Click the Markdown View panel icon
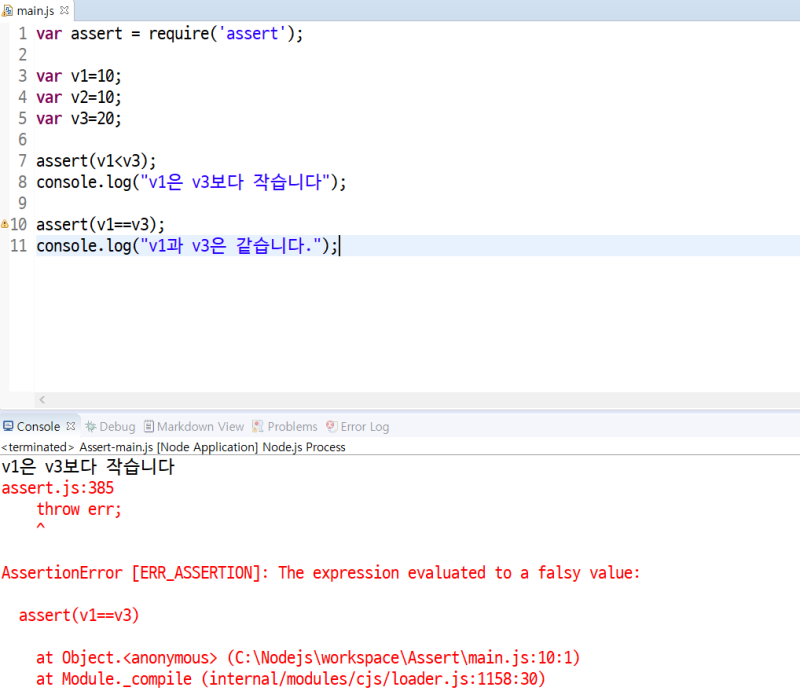The image size is (800, 691). [x=151, y=426]
